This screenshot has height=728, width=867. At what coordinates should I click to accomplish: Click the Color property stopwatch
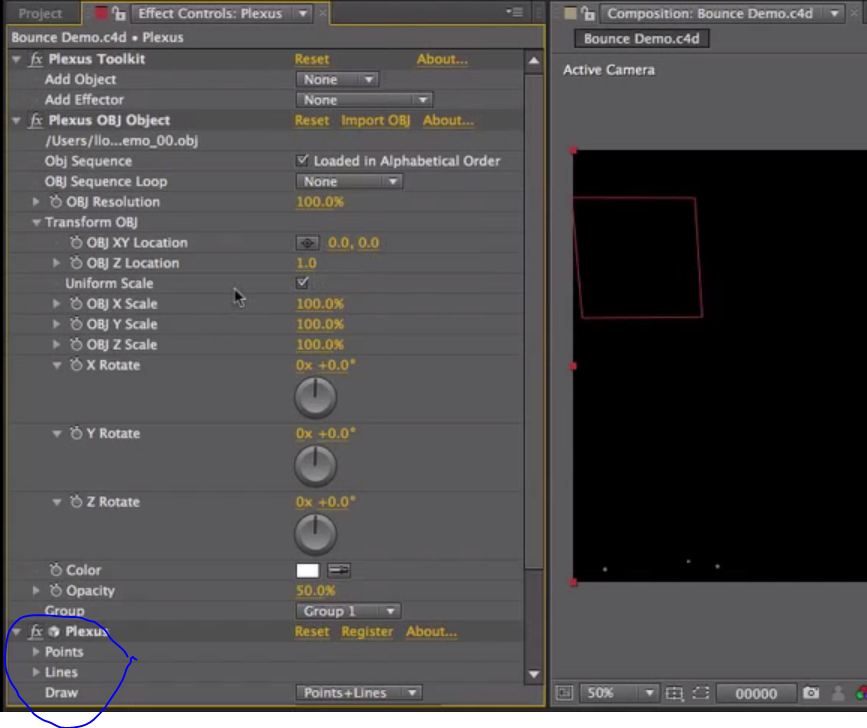point(55,570)
